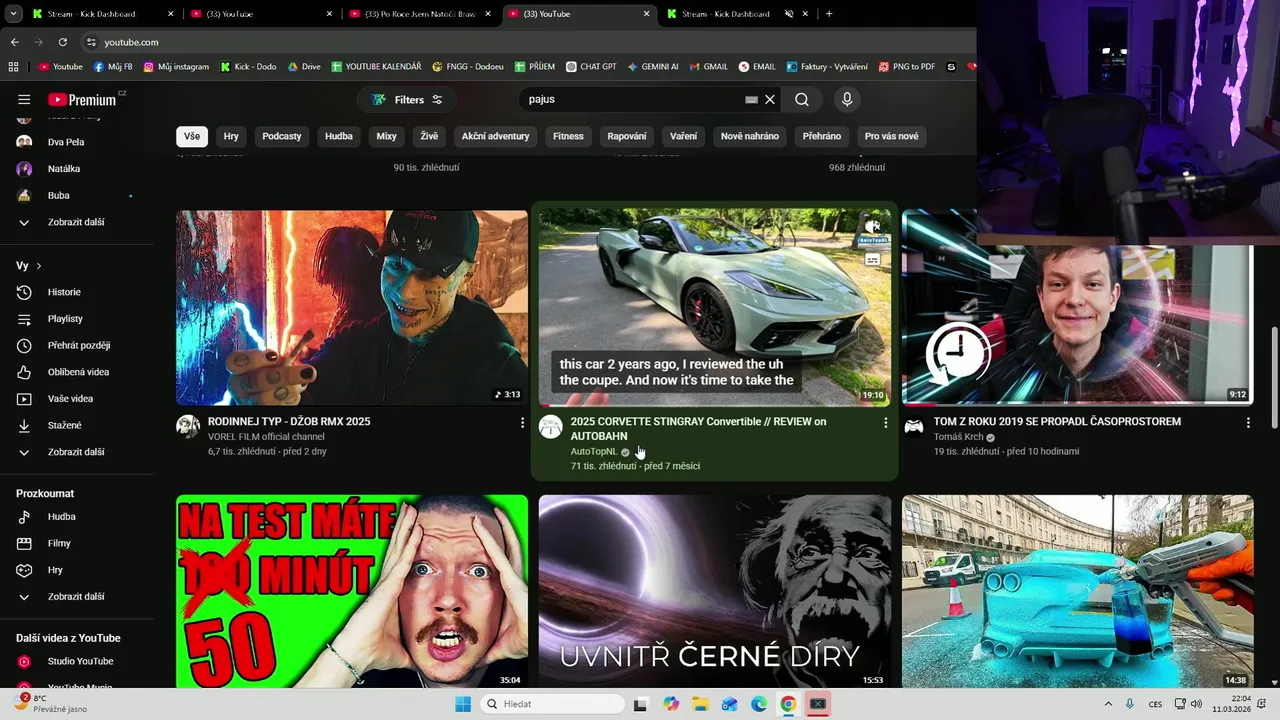The height and width of the screenshot is (720, 1280).
Task: Open more options for RODINNEJ TYP video
Action: pyautogui.click(x=522, y=423)
